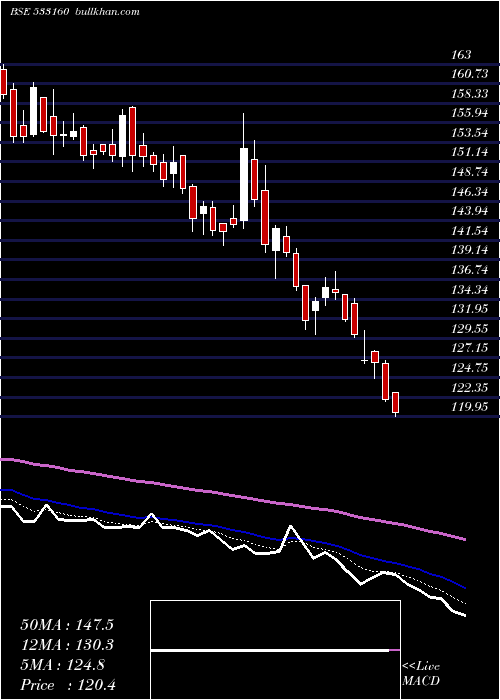Click the MACD indicator box

pyautogui.click(x=275, y=650)
